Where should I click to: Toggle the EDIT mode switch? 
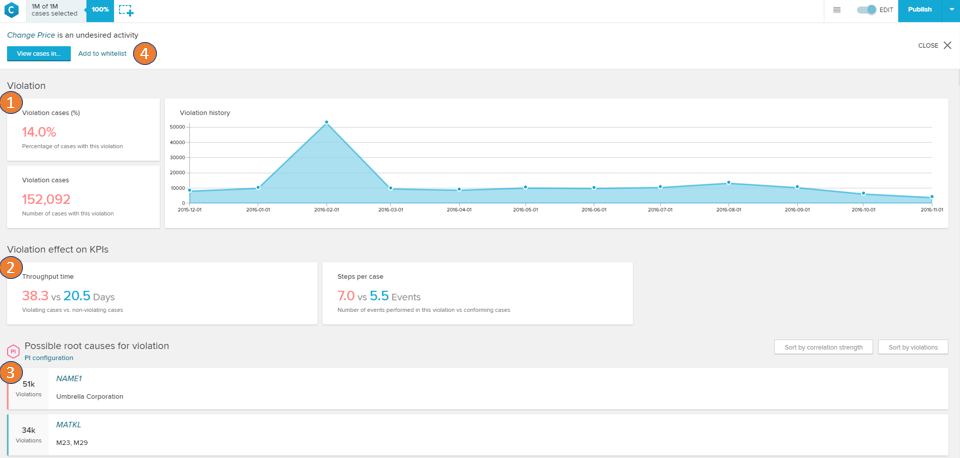[866, 10]
